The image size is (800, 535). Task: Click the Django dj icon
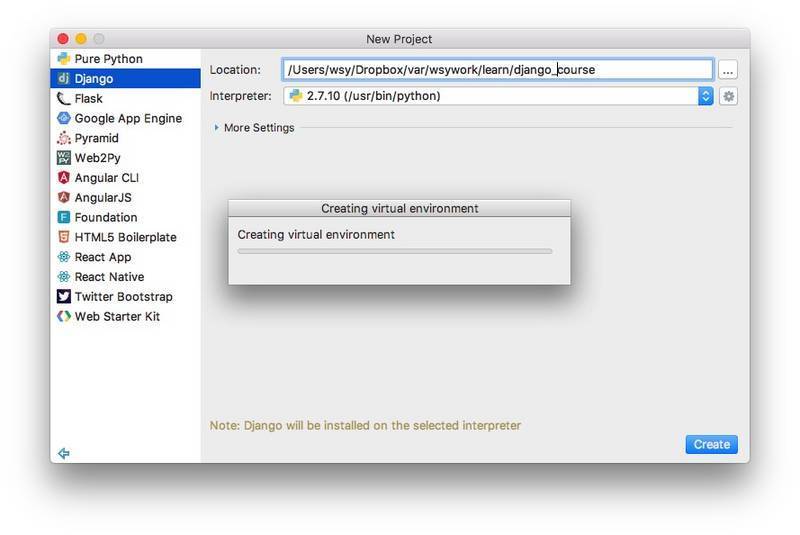[x=63, y=78]
